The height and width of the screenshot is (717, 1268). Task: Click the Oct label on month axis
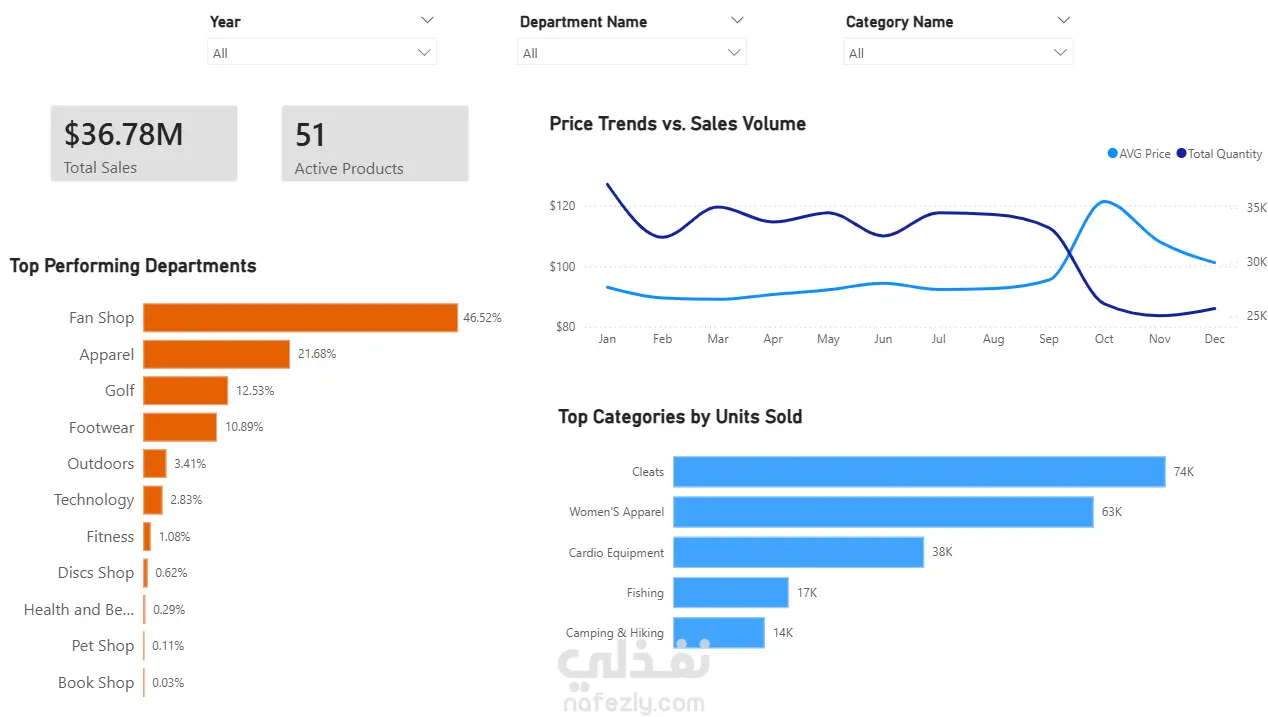(x=1104, y=339)
